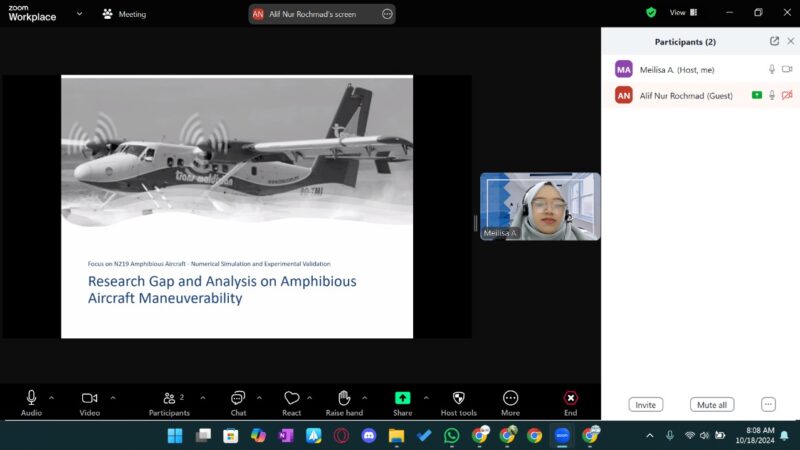800x450 pixels.
Task: Switch to the Meeting tab
Action: (124, 14)
